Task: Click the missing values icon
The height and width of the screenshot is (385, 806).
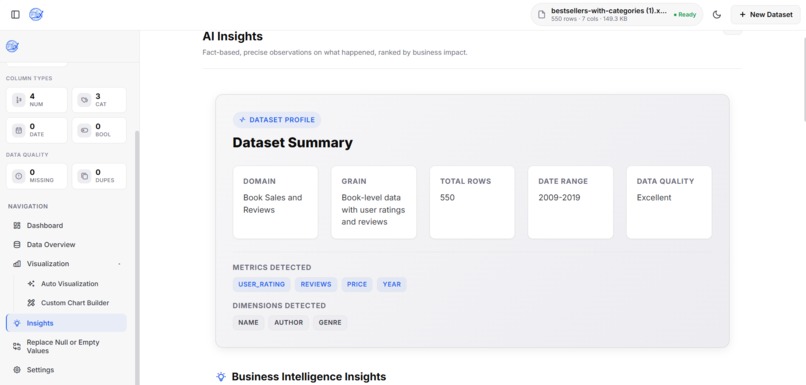Action: 19,176
